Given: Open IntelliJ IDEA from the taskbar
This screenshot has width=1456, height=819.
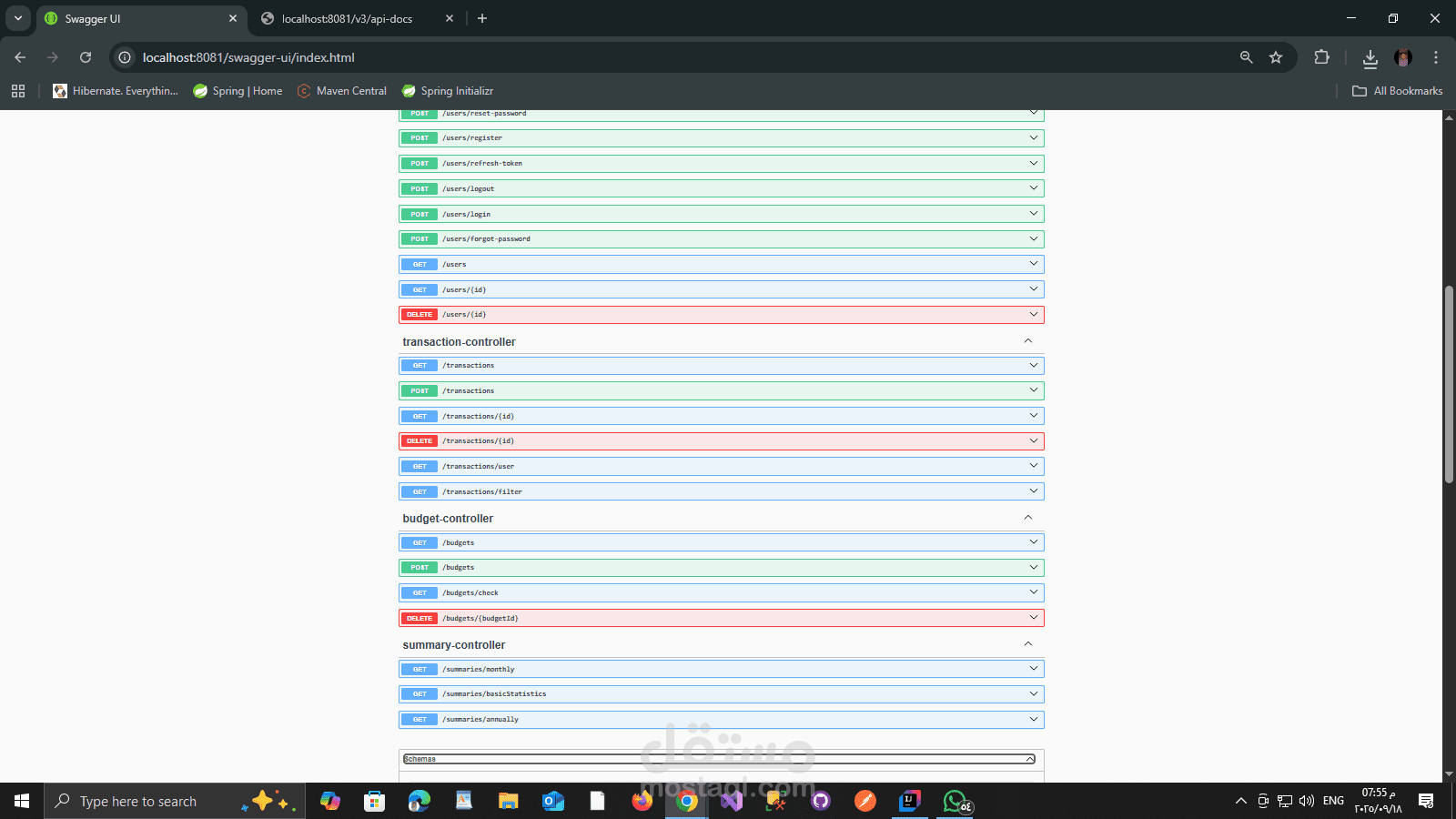Looking at the screenshot, I should (x=910, y=801).
